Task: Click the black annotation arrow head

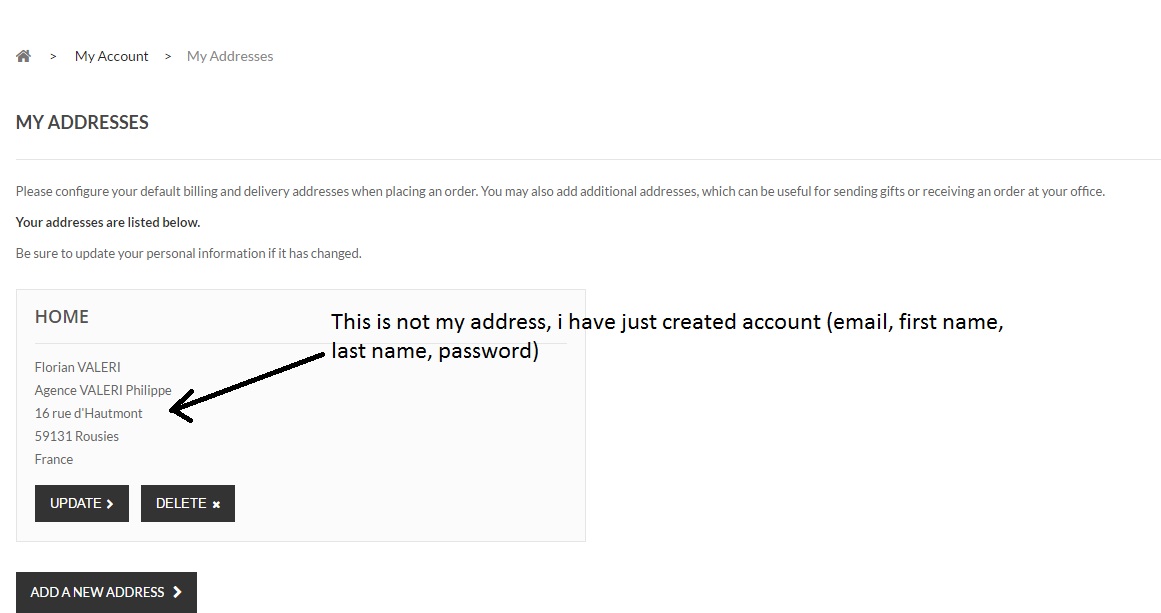Action: (180, 408)
